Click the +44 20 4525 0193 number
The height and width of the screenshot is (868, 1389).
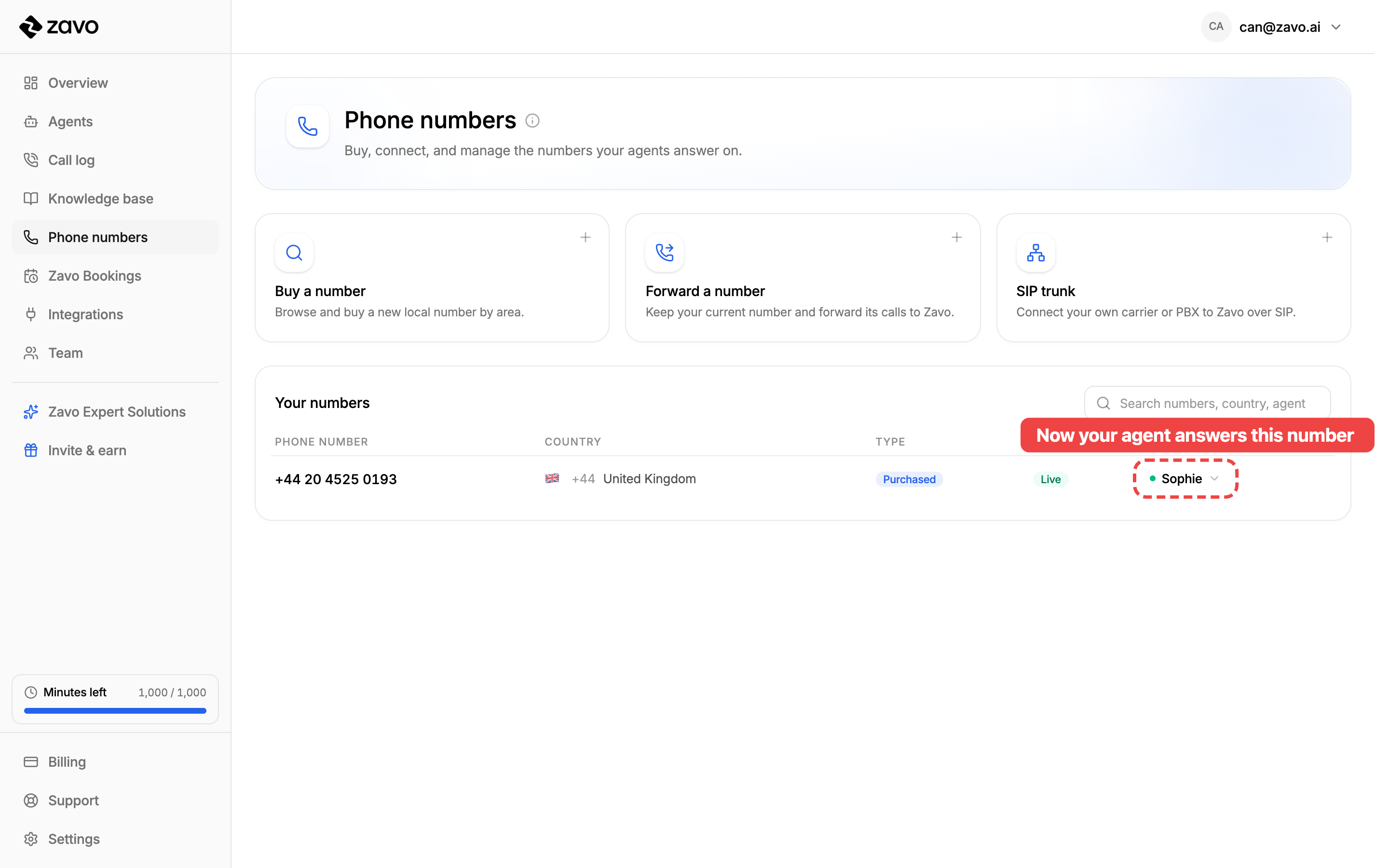[336, 479]
